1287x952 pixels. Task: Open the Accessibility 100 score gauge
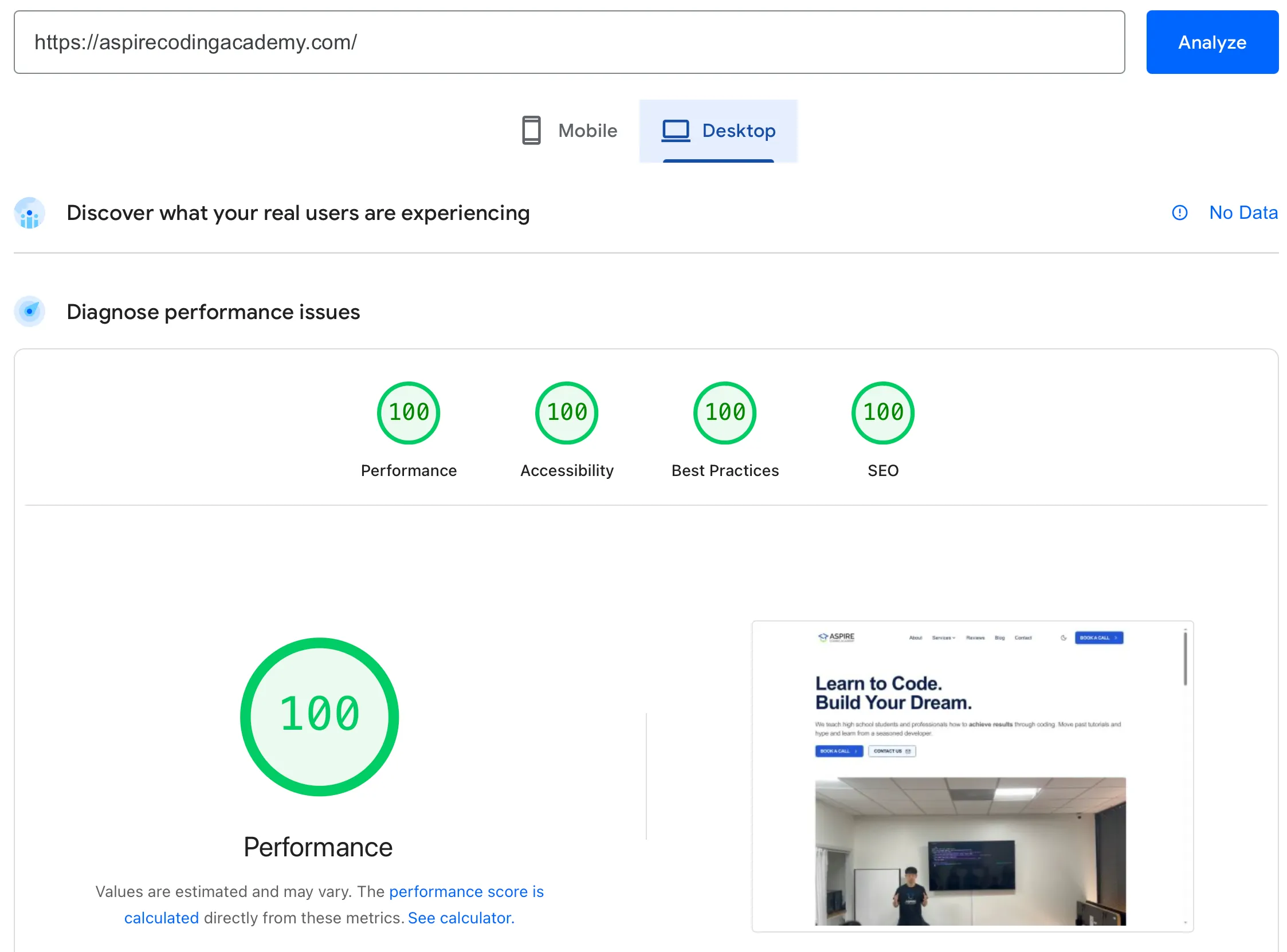566,412
